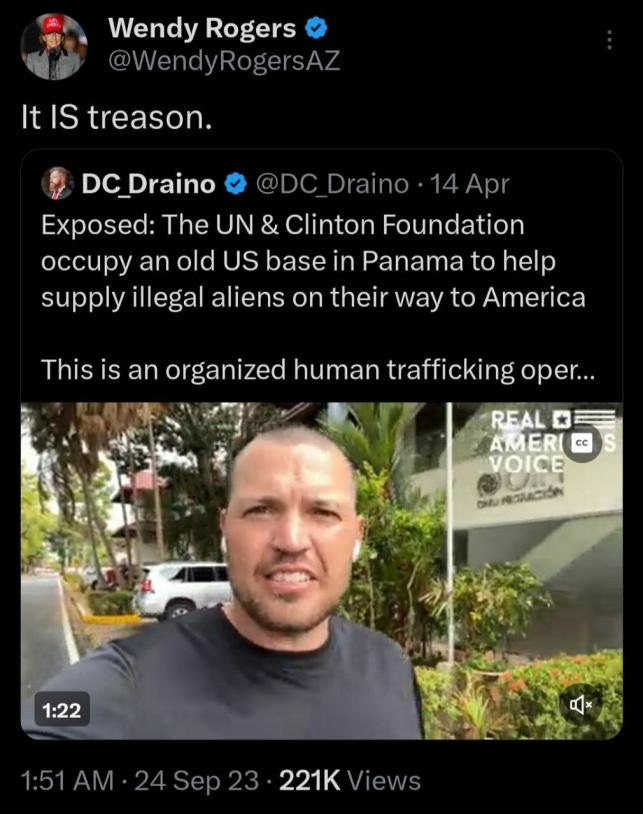Open the DC_Draino display name
The width and height of the screenshot is (643, 814).
coord(148,184)
